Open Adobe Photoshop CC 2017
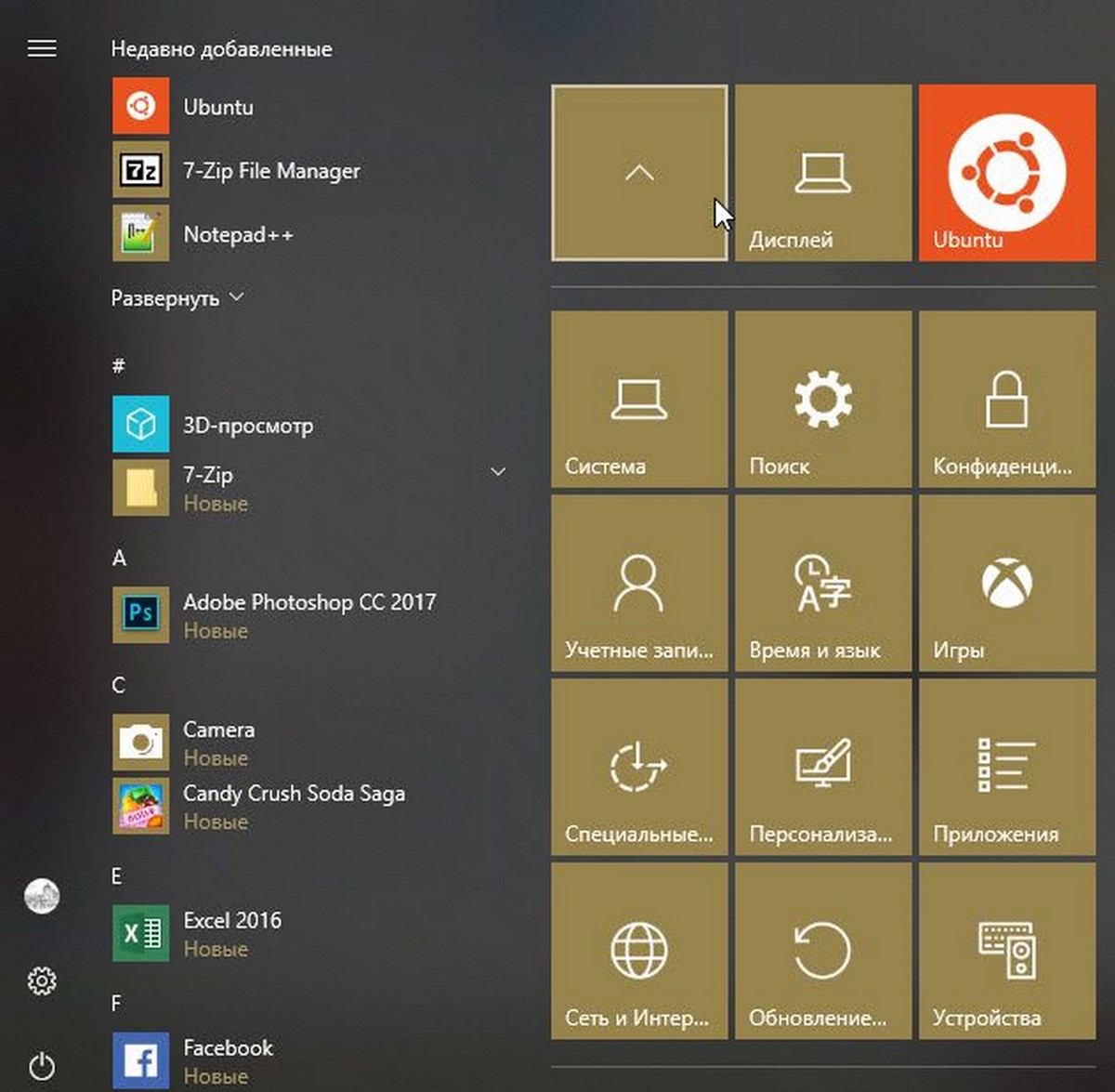 (310, 615)
